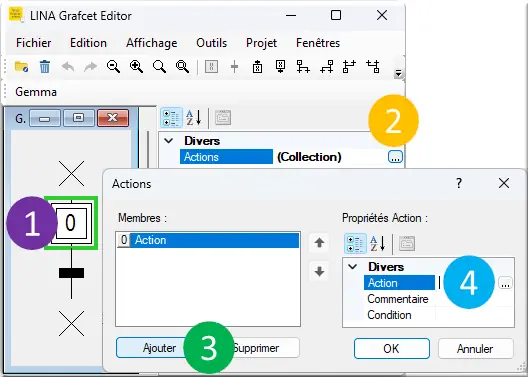This screenshot has width=528, height=377.
Task: Minimize the G. child window
Action: (45, 118)
